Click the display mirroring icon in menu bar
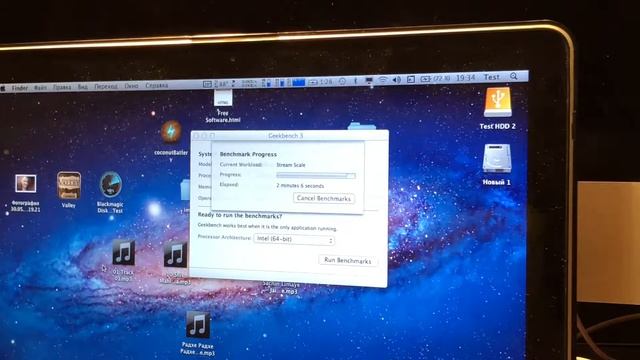 pyautogui.click(x=369, y=80)
